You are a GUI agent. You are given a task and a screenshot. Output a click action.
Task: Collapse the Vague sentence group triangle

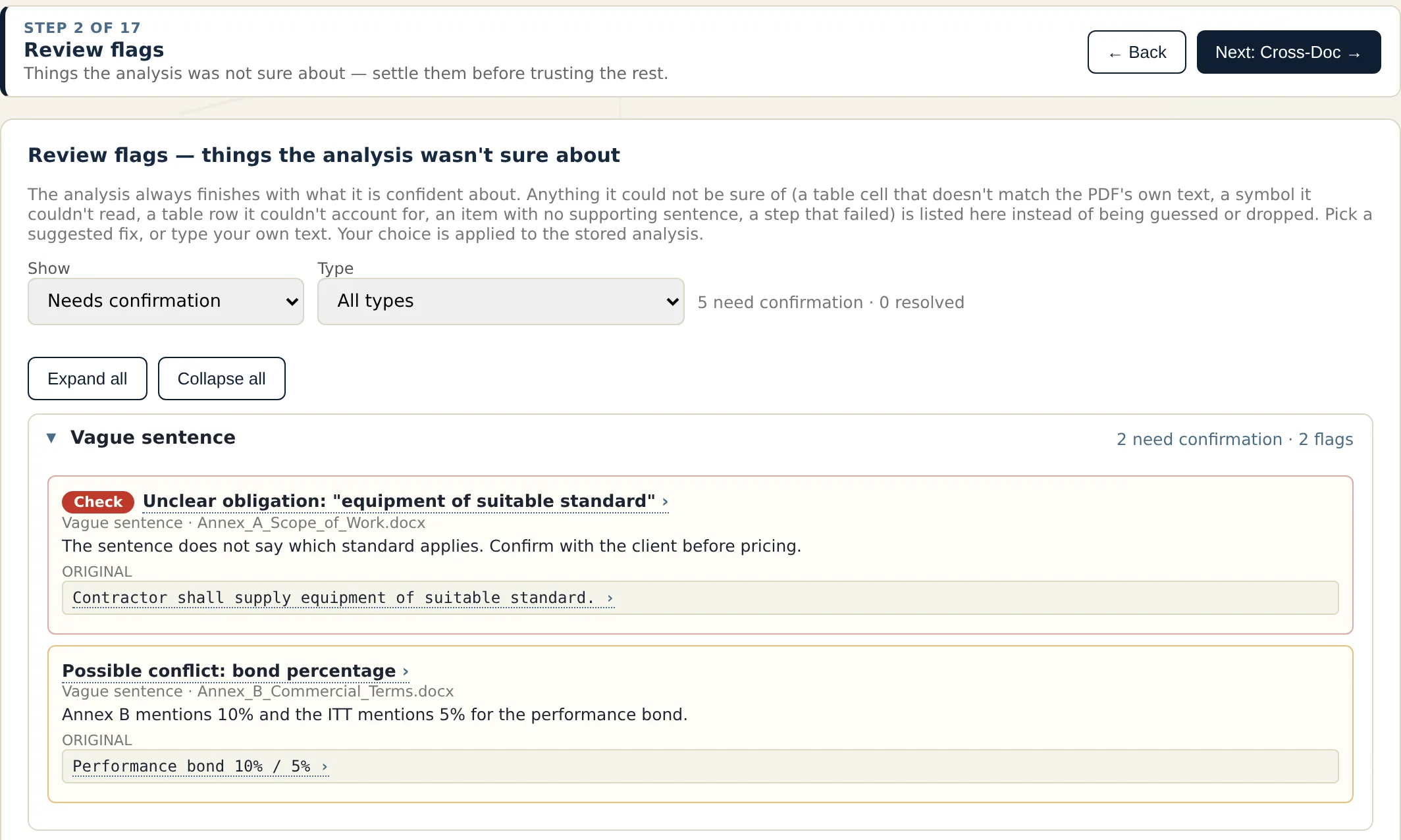coord(51,438)
